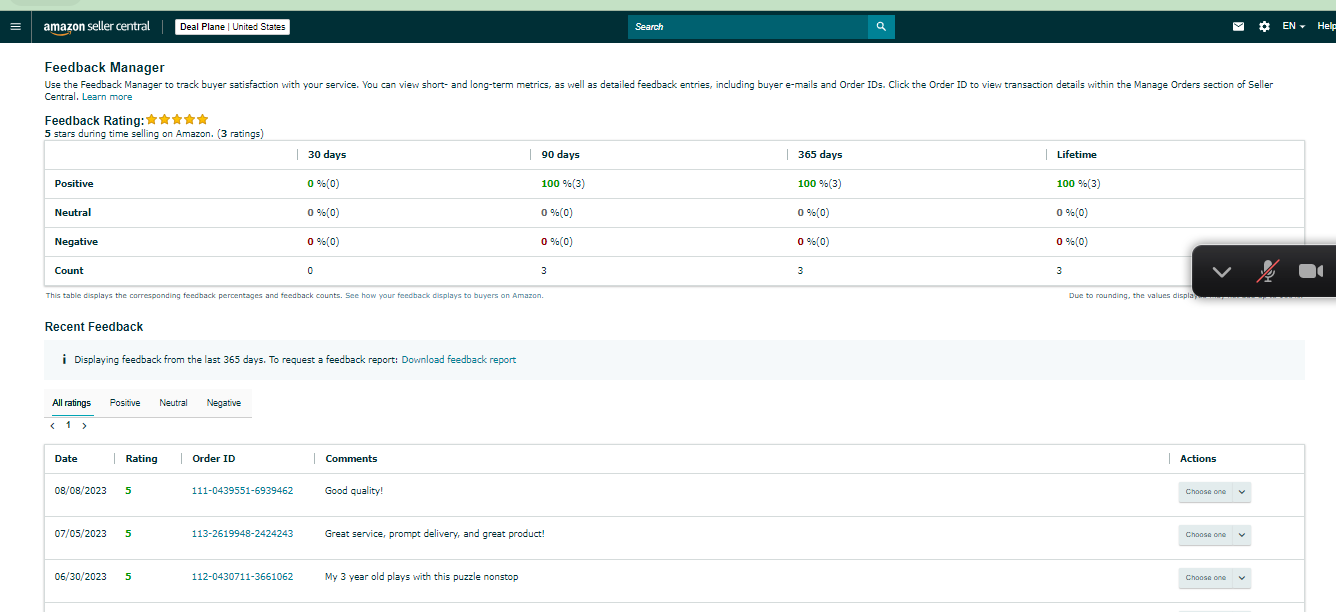Click the search magnifier button
Screen dimensions: 1336x612
881,27
